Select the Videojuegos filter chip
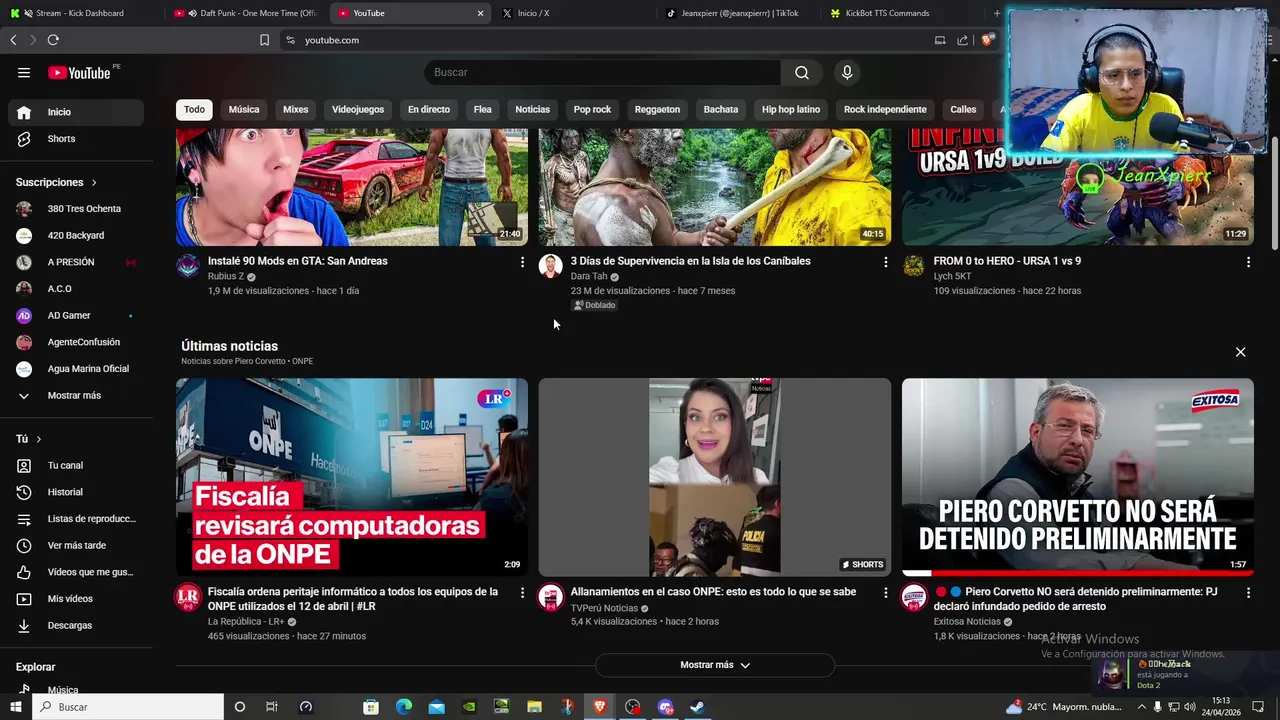 [358, 109]
